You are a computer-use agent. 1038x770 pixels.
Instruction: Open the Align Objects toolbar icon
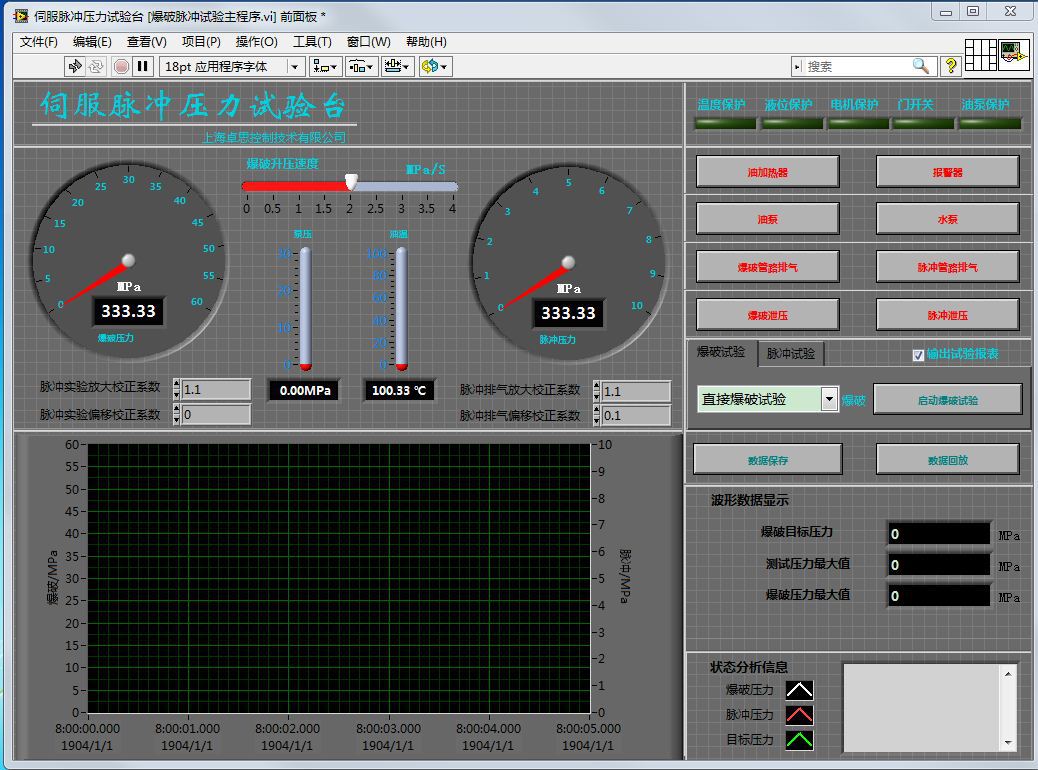(325, 66)
